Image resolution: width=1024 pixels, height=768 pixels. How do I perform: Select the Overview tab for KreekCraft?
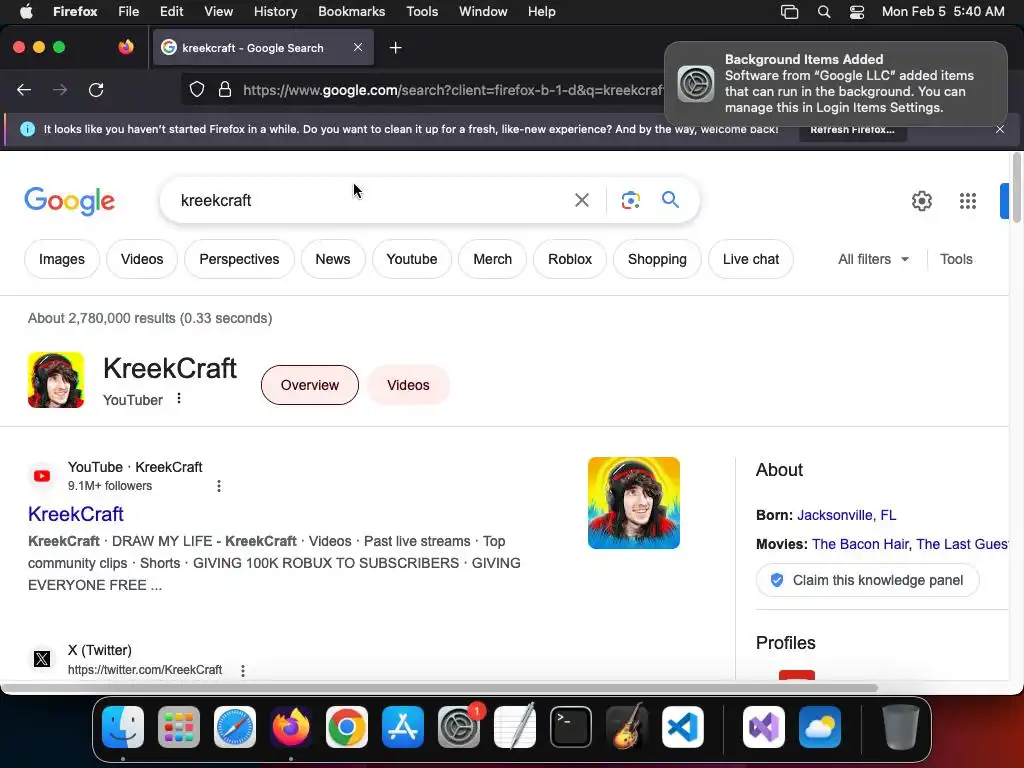point(310,385)
